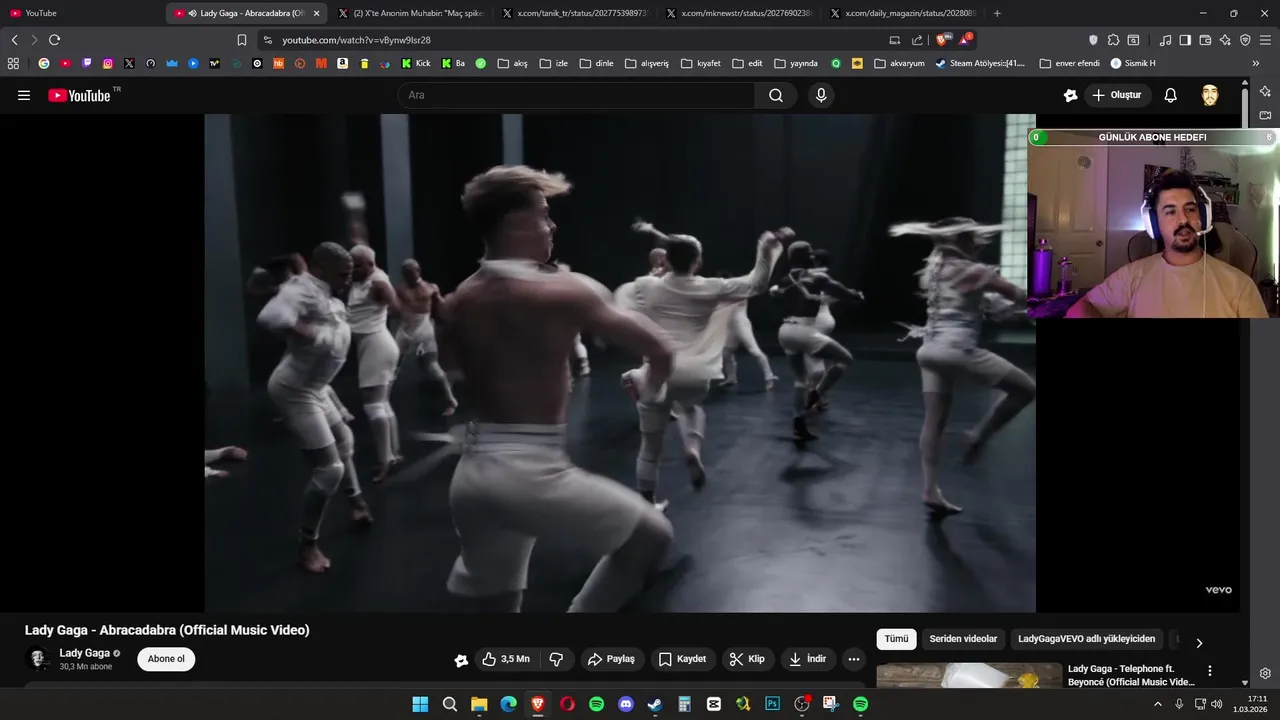
Task: Open Lady Gaga - Telephone video title
Action: coord(1131,675)
